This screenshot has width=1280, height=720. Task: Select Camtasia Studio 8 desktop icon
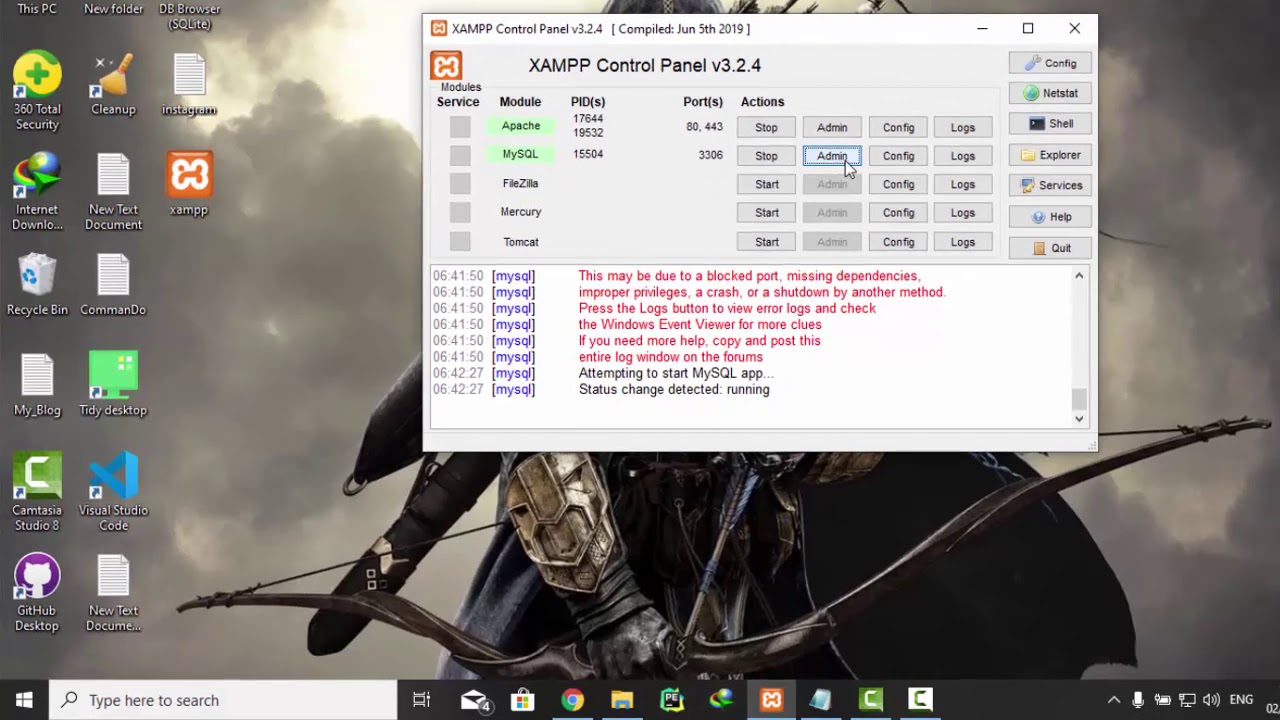37,492
